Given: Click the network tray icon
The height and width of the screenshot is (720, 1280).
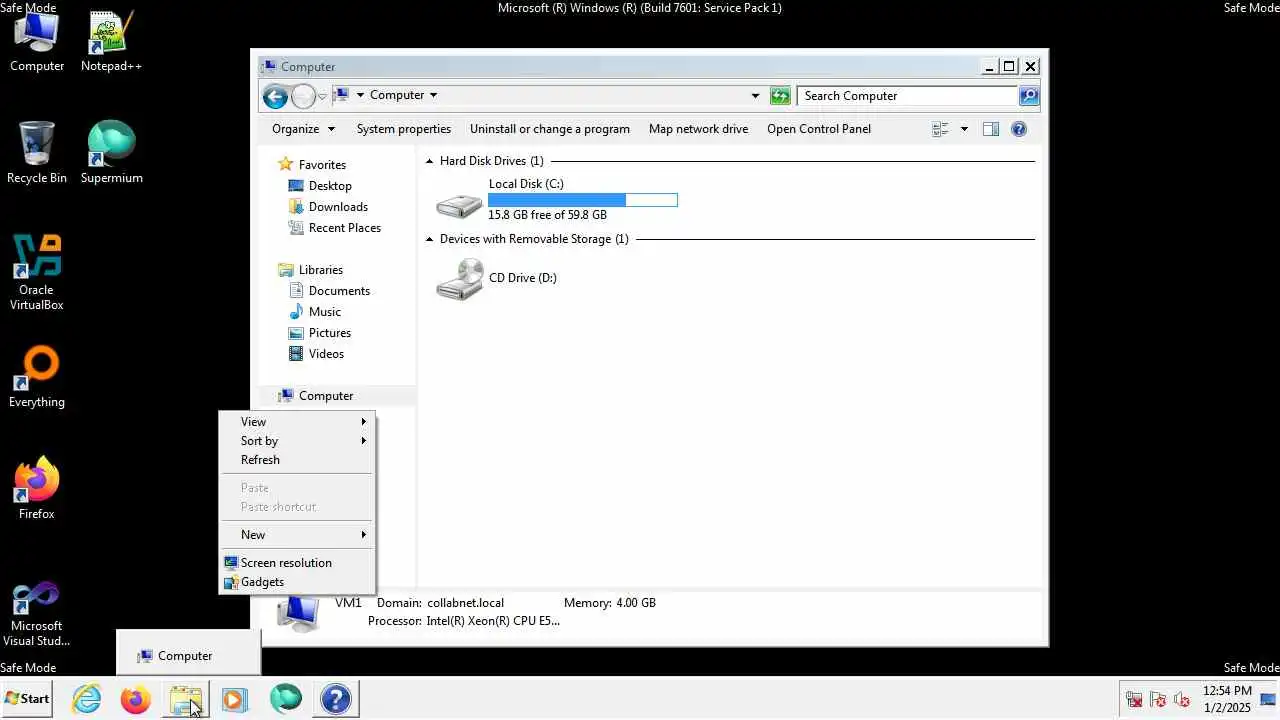Looking at the screenshot, I should 1134,699.
